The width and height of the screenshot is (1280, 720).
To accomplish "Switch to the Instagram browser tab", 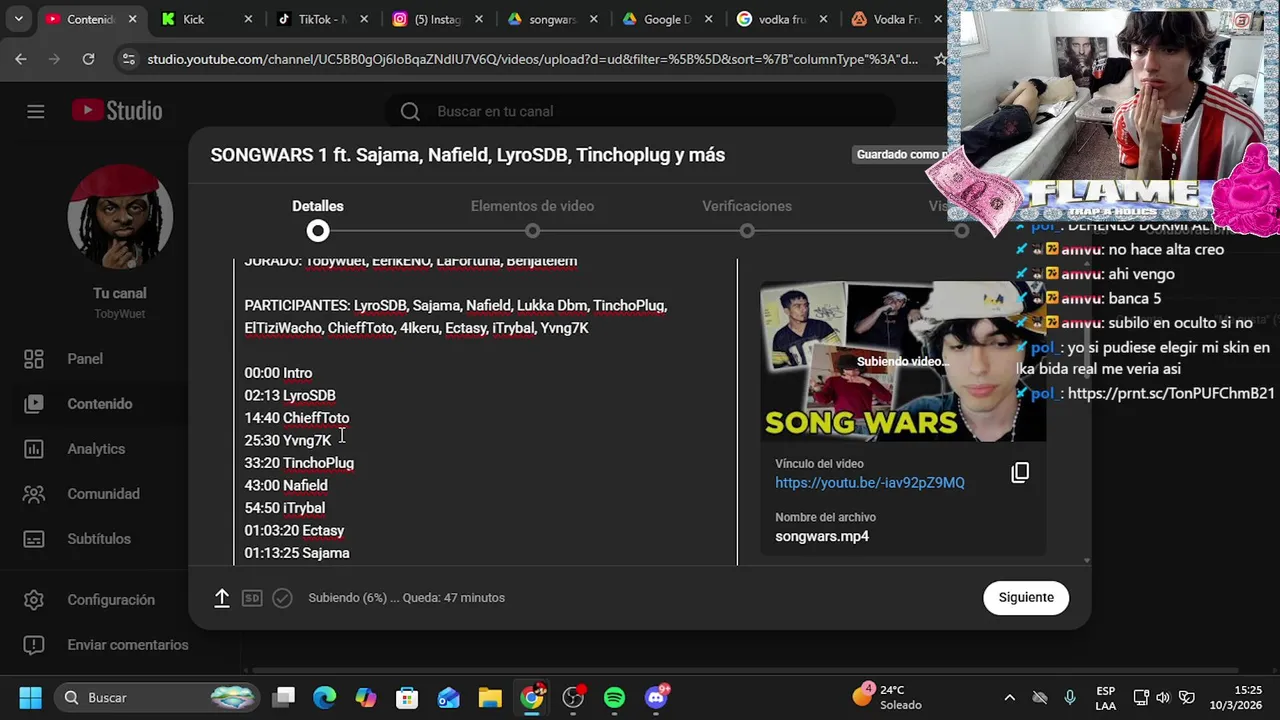I will [x=438, y=19].
